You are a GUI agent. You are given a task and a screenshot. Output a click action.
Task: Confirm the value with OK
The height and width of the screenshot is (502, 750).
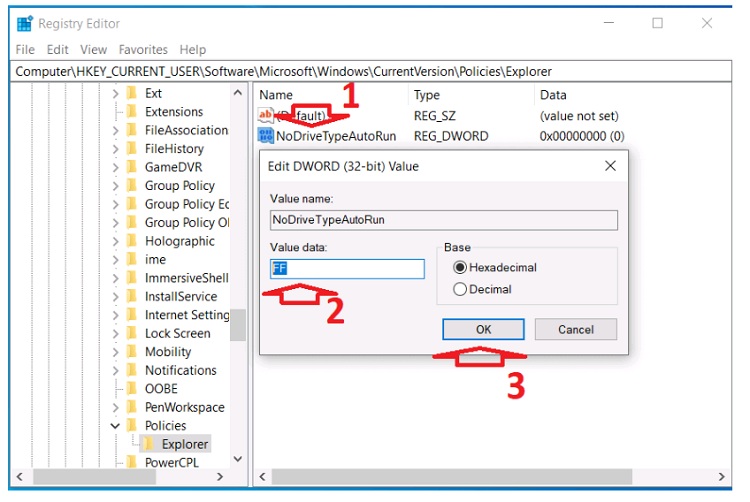[x=483, y=329]
